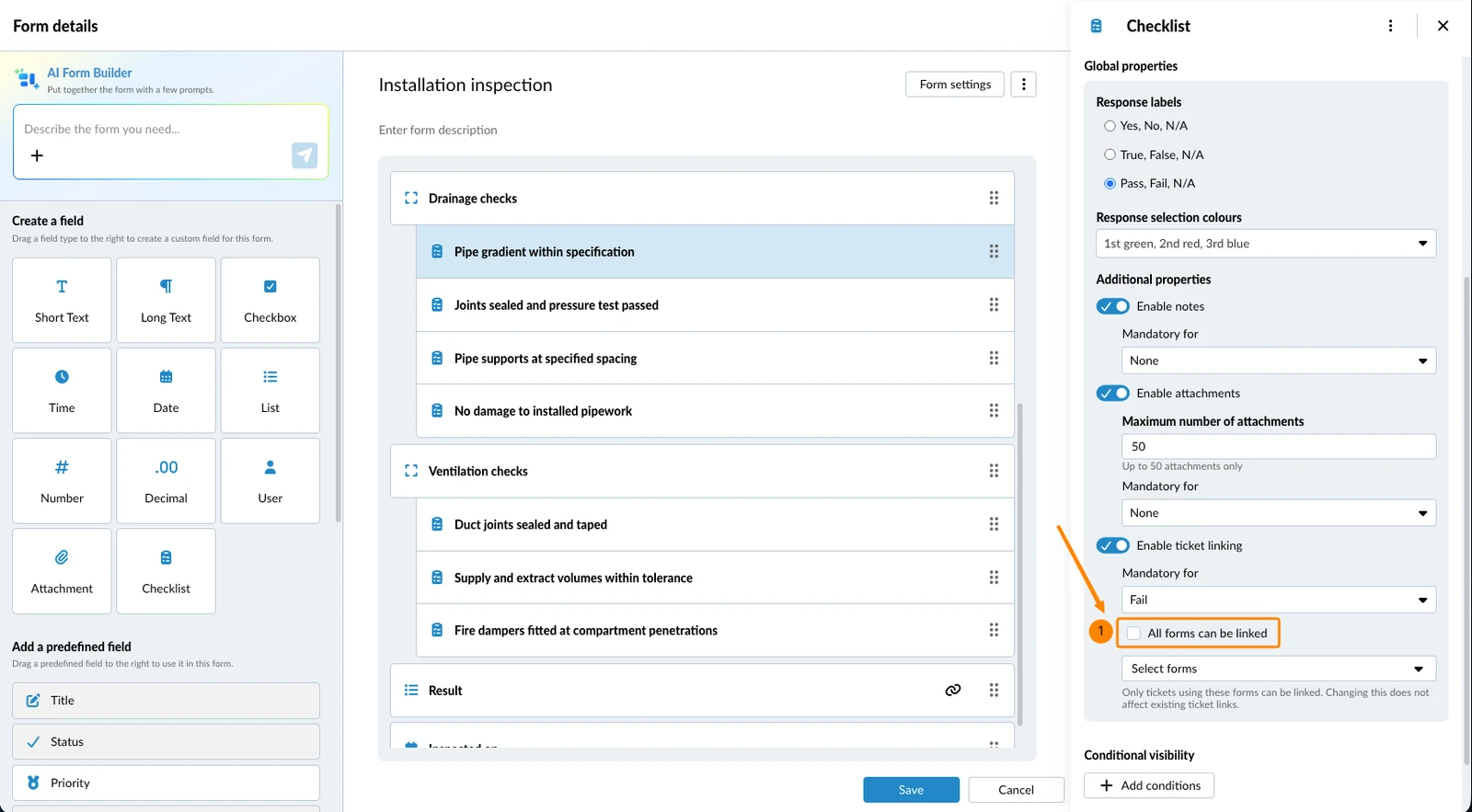This screenshot has height=812, width=1472.
Task: Pick the Attachment field type
Action: pyautogui.click(x=62, y=571)
